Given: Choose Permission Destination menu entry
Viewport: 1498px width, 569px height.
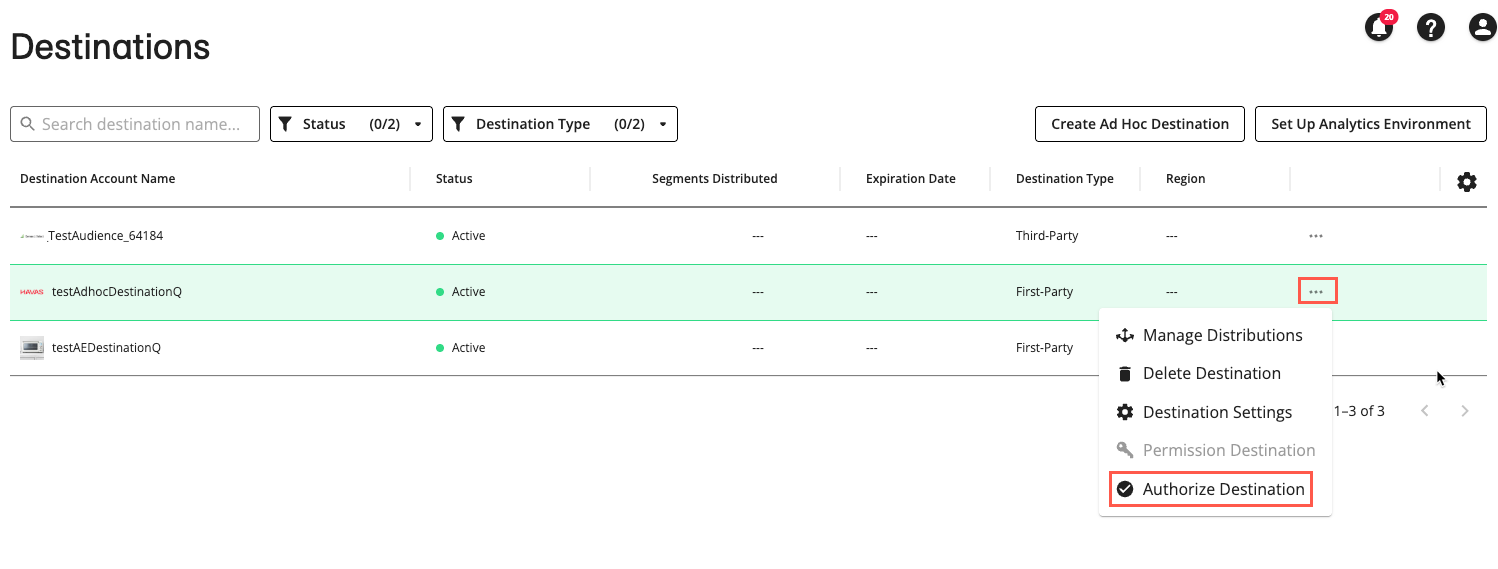Looking at the screenshot, I should click(1215, 450).
